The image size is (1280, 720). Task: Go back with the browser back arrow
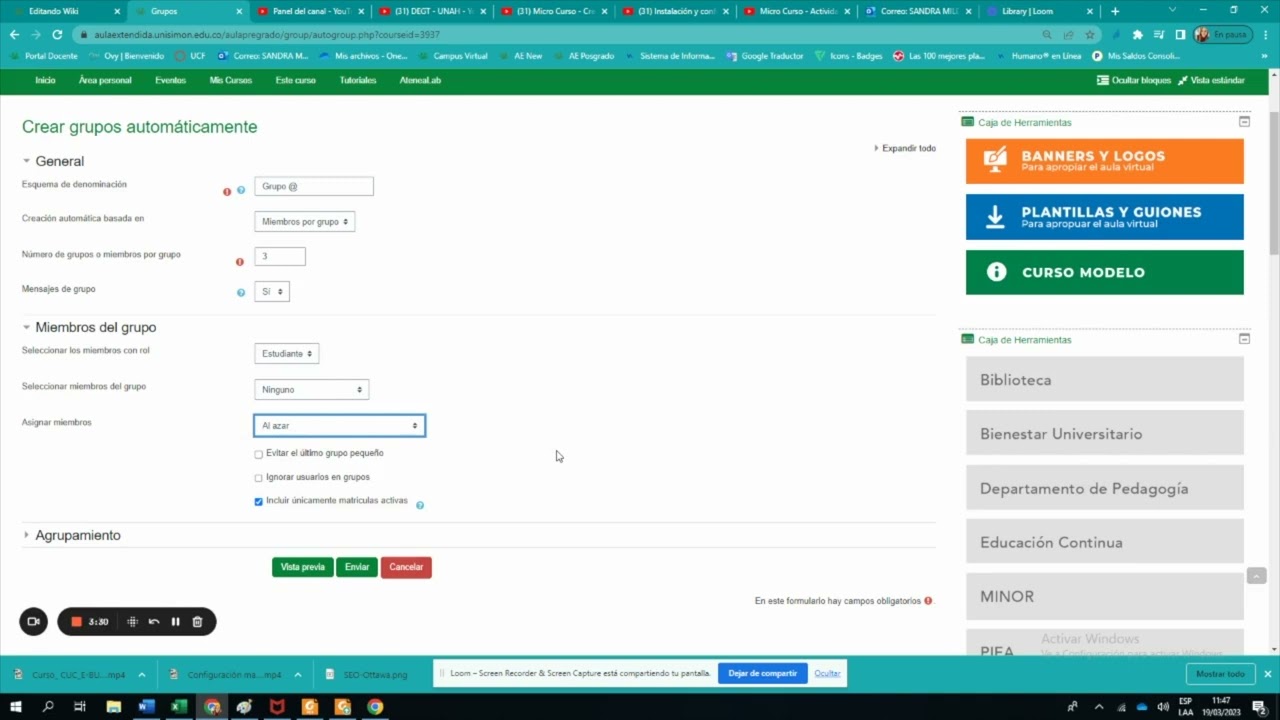(14, 34)
